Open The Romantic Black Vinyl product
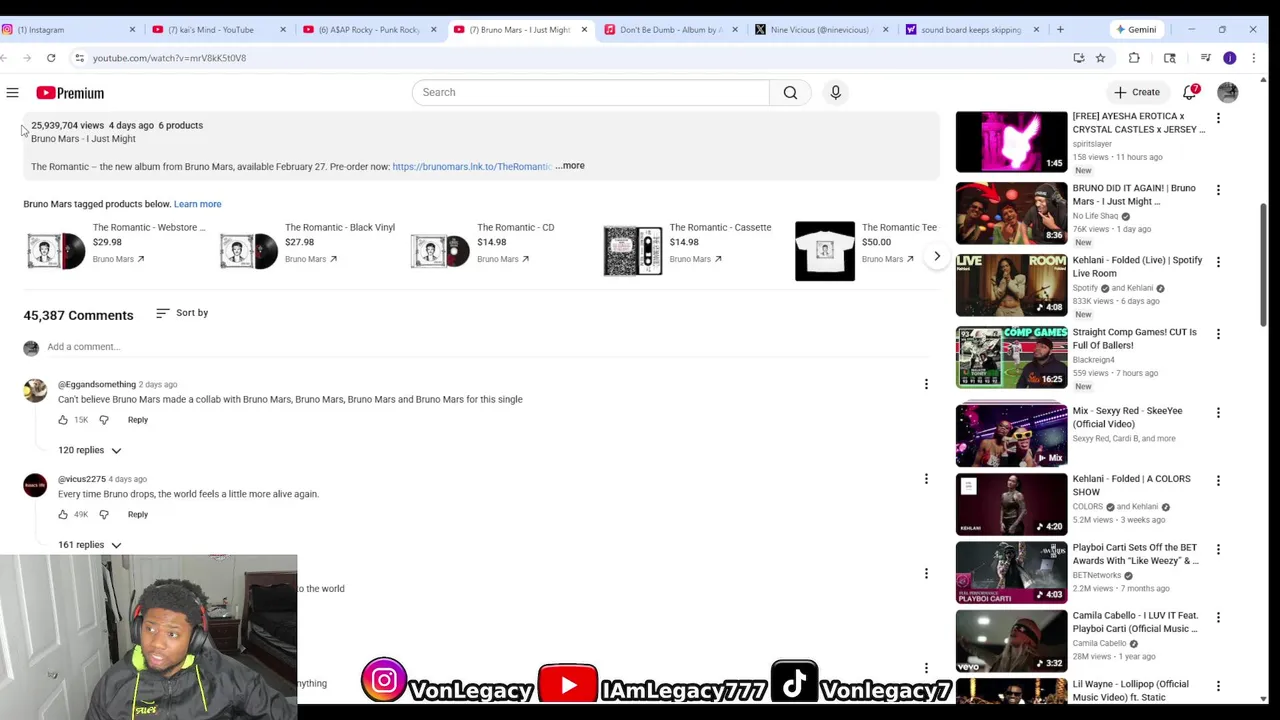The image size is (1280, 720). [308, 249]
